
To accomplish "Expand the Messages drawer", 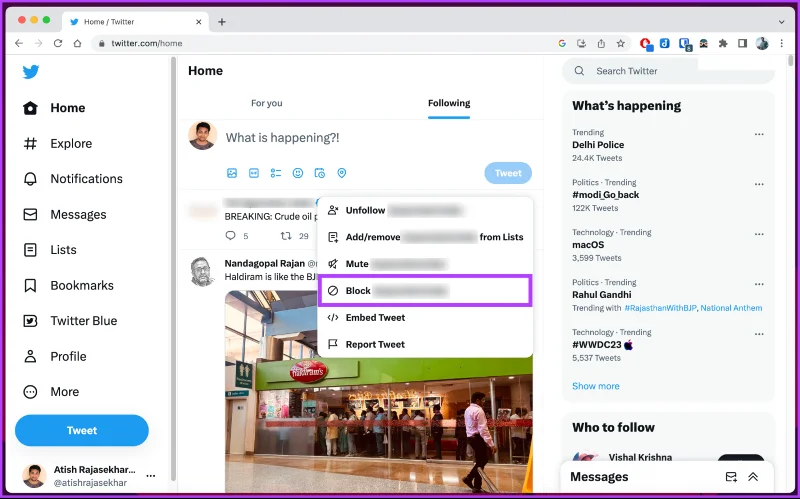I will pyautogui.click(x=753, y=477).
